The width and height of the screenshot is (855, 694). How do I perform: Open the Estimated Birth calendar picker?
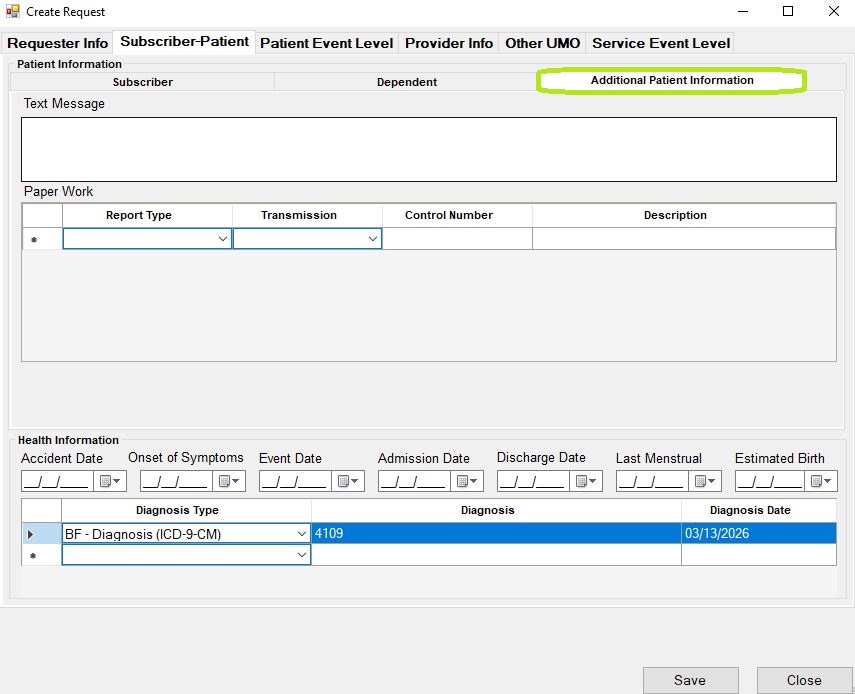click(x=821, y=481)
